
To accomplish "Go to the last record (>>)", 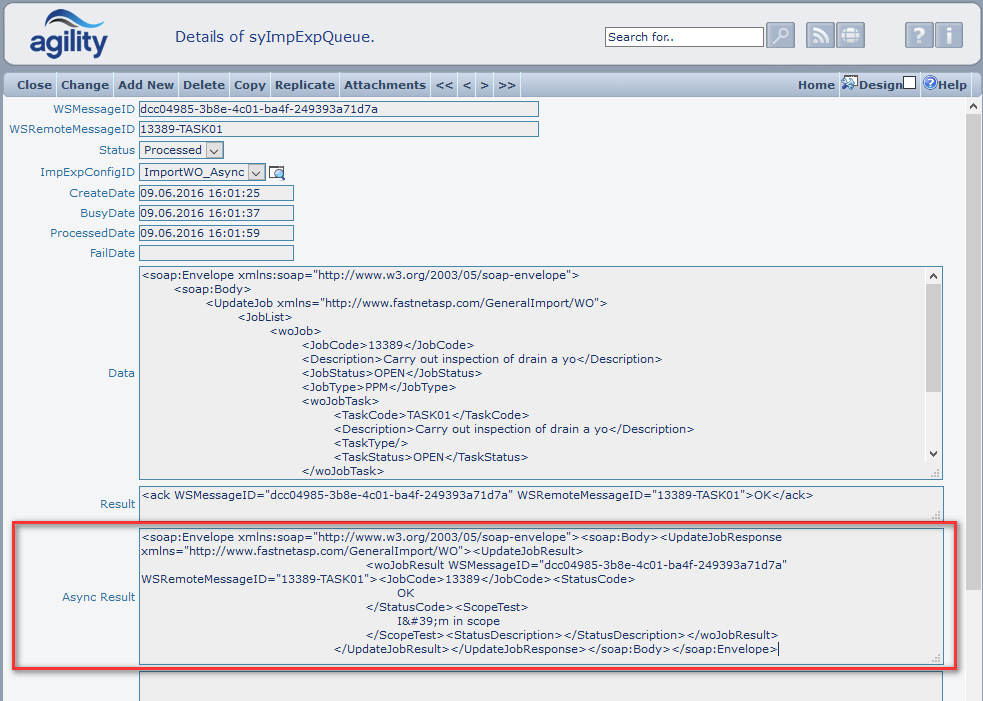I will click(507, 85).
